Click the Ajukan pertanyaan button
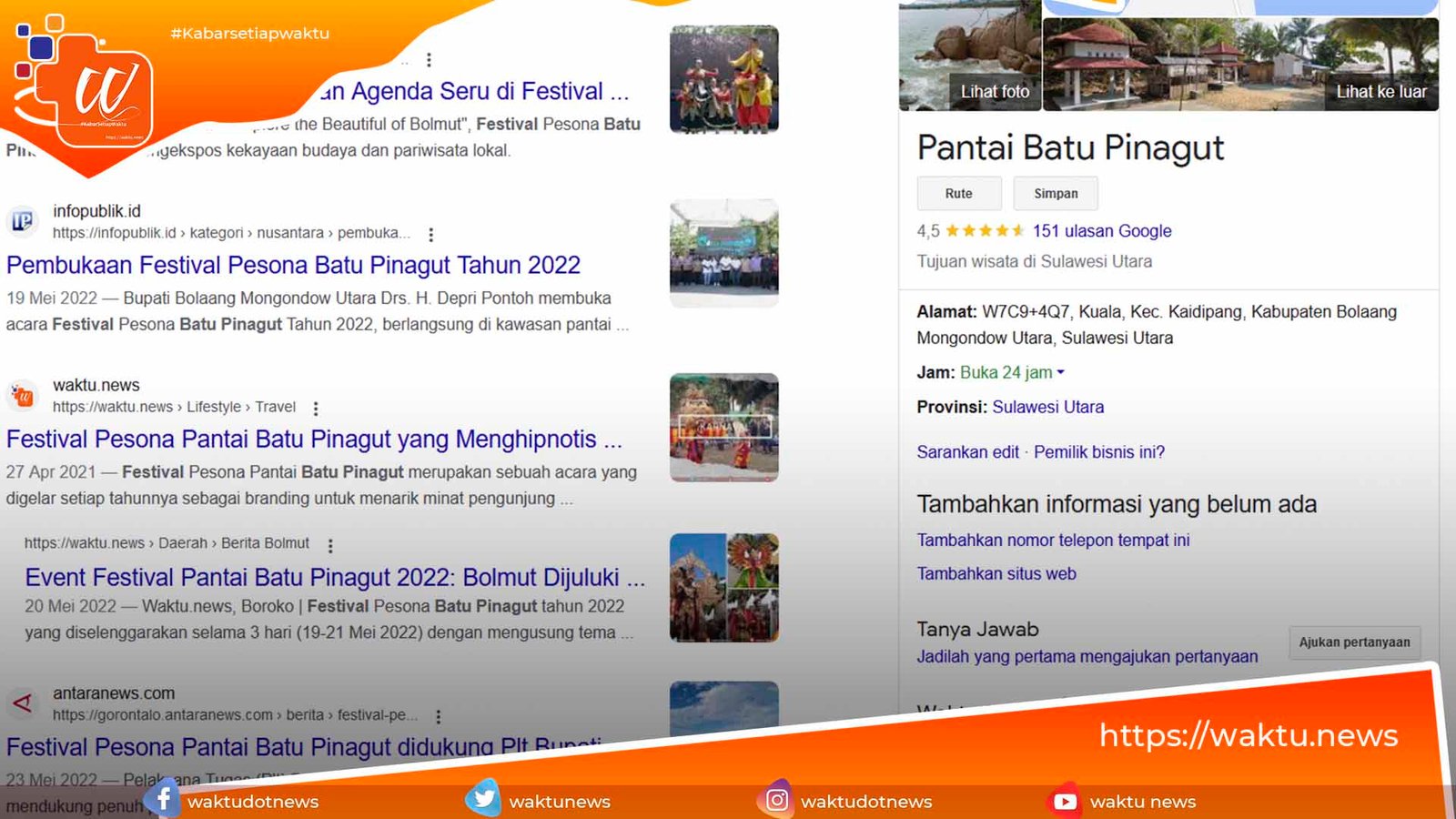1456x819 pixels. [x=1354, y=642]
